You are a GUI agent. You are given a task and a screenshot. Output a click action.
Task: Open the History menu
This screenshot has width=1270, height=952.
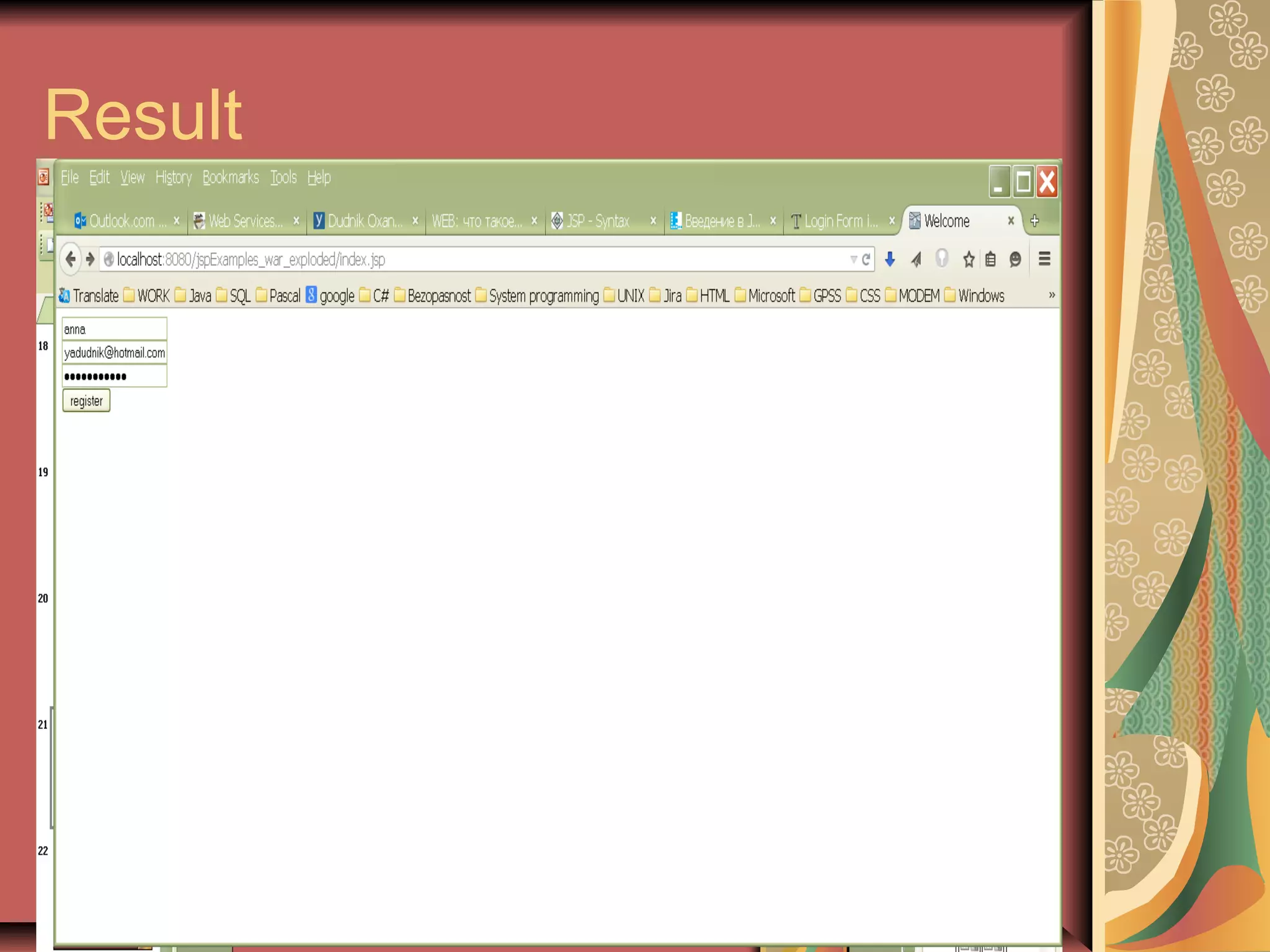pos(174,178)
